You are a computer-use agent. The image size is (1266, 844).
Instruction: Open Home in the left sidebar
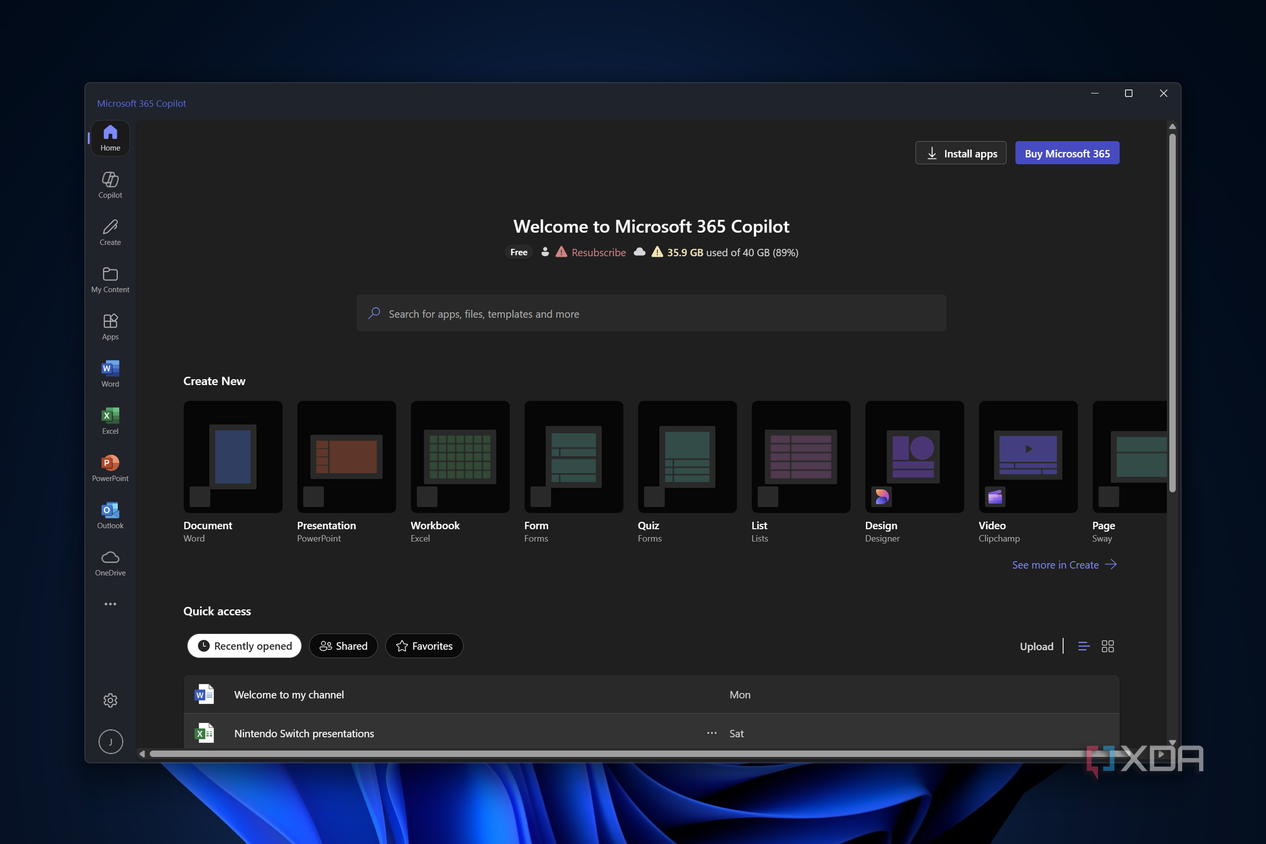110,138
